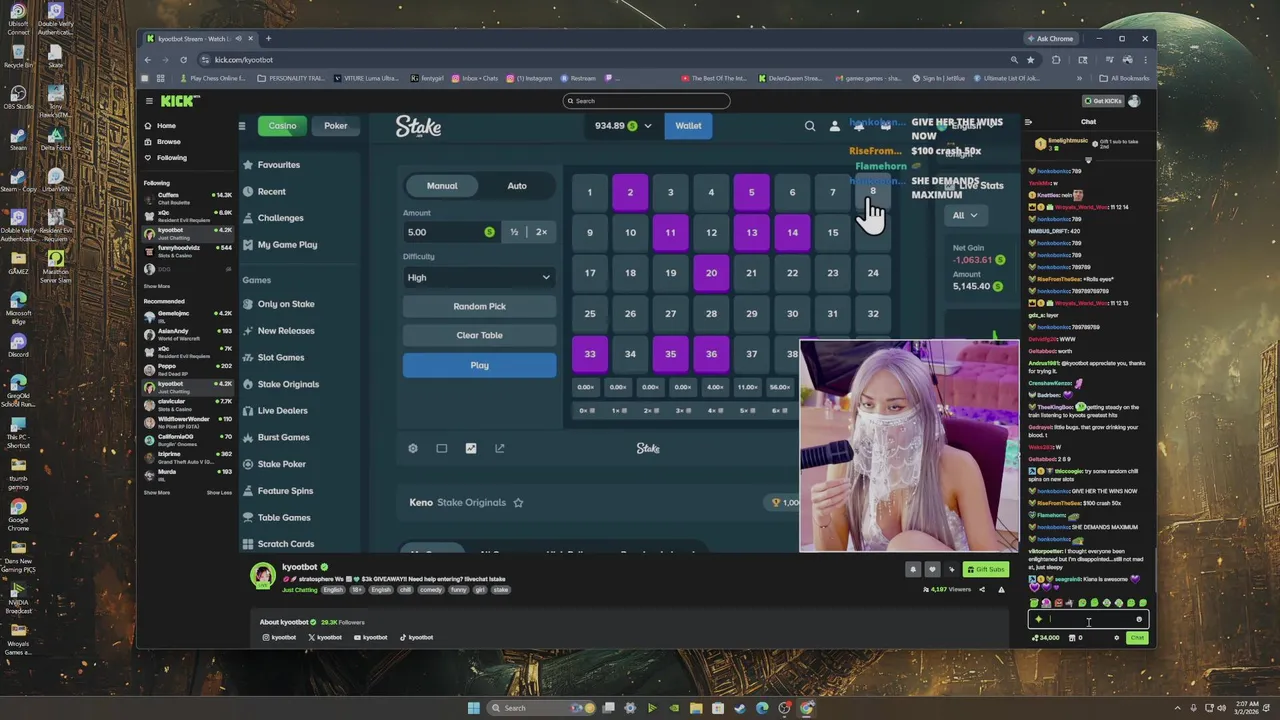
Task: Toggle Keno theatre mode icon
Action: (x=441, y=448)
